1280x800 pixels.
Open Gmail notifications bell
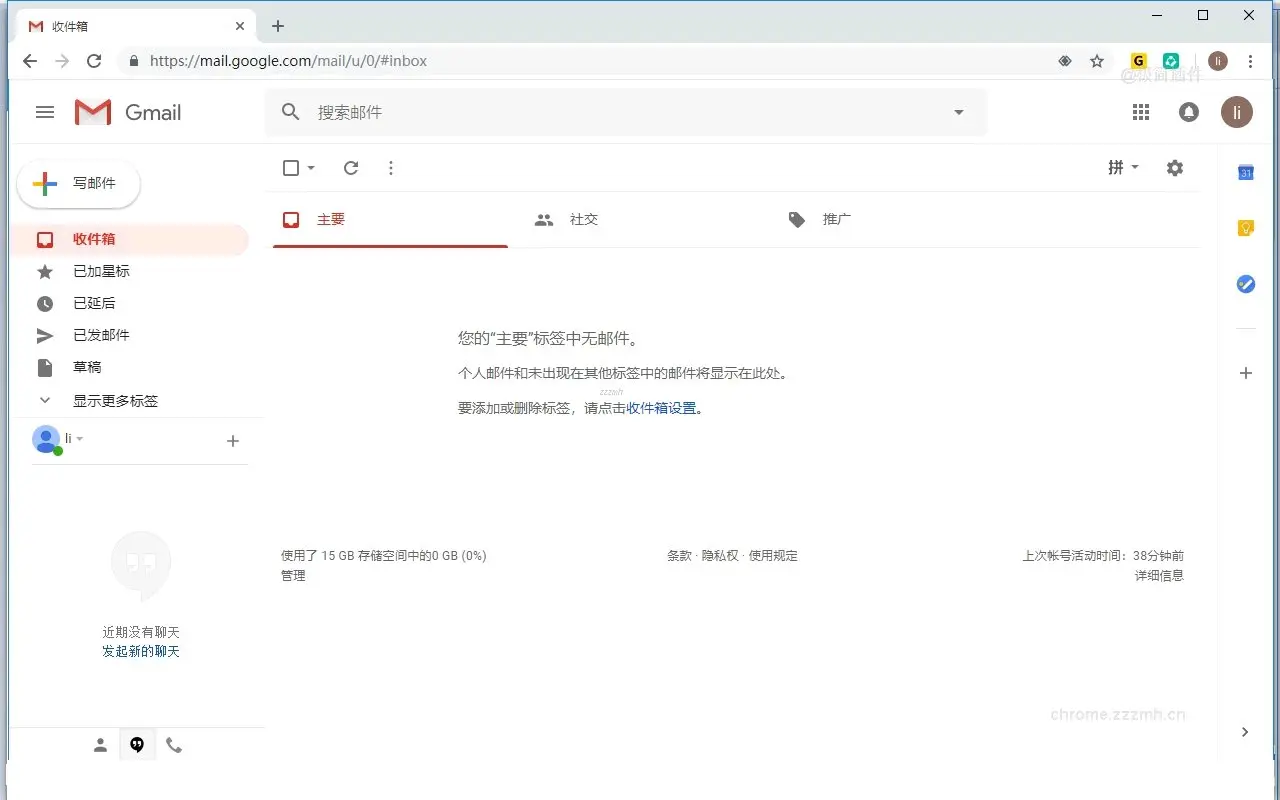1188,112
